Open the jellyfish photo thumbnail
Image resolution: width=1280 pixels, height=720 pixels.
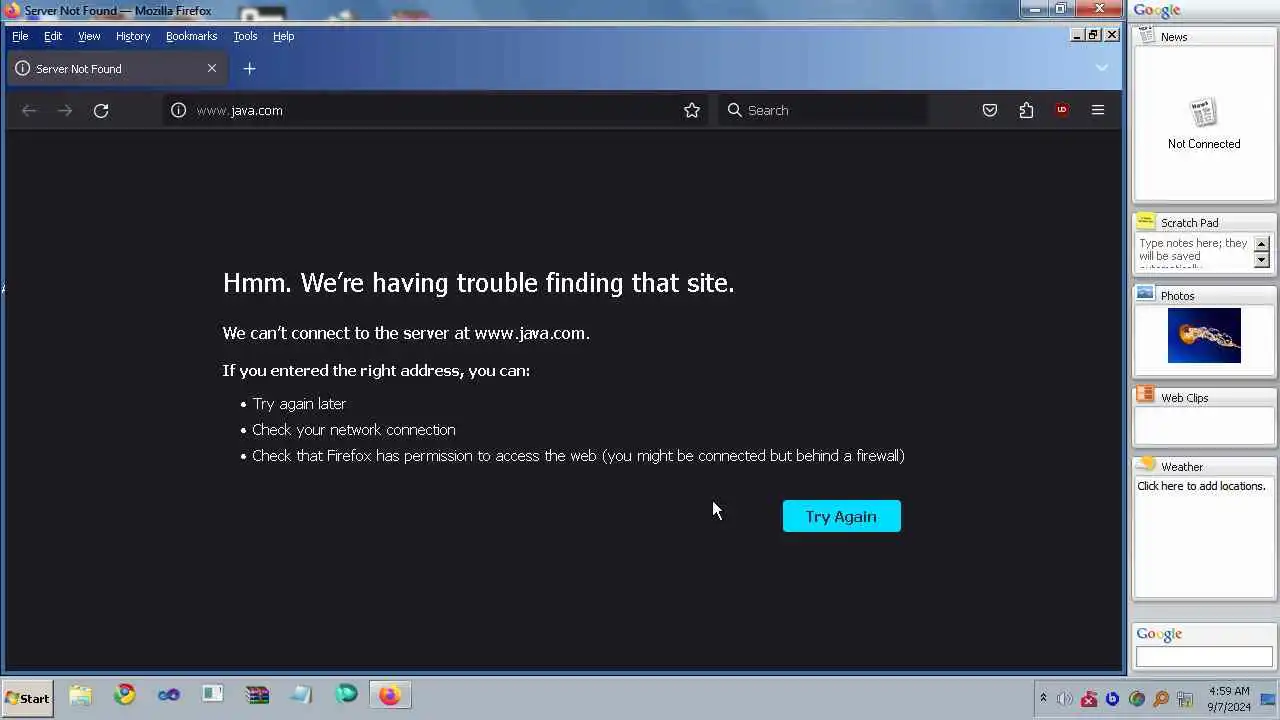click(1204, 335)
